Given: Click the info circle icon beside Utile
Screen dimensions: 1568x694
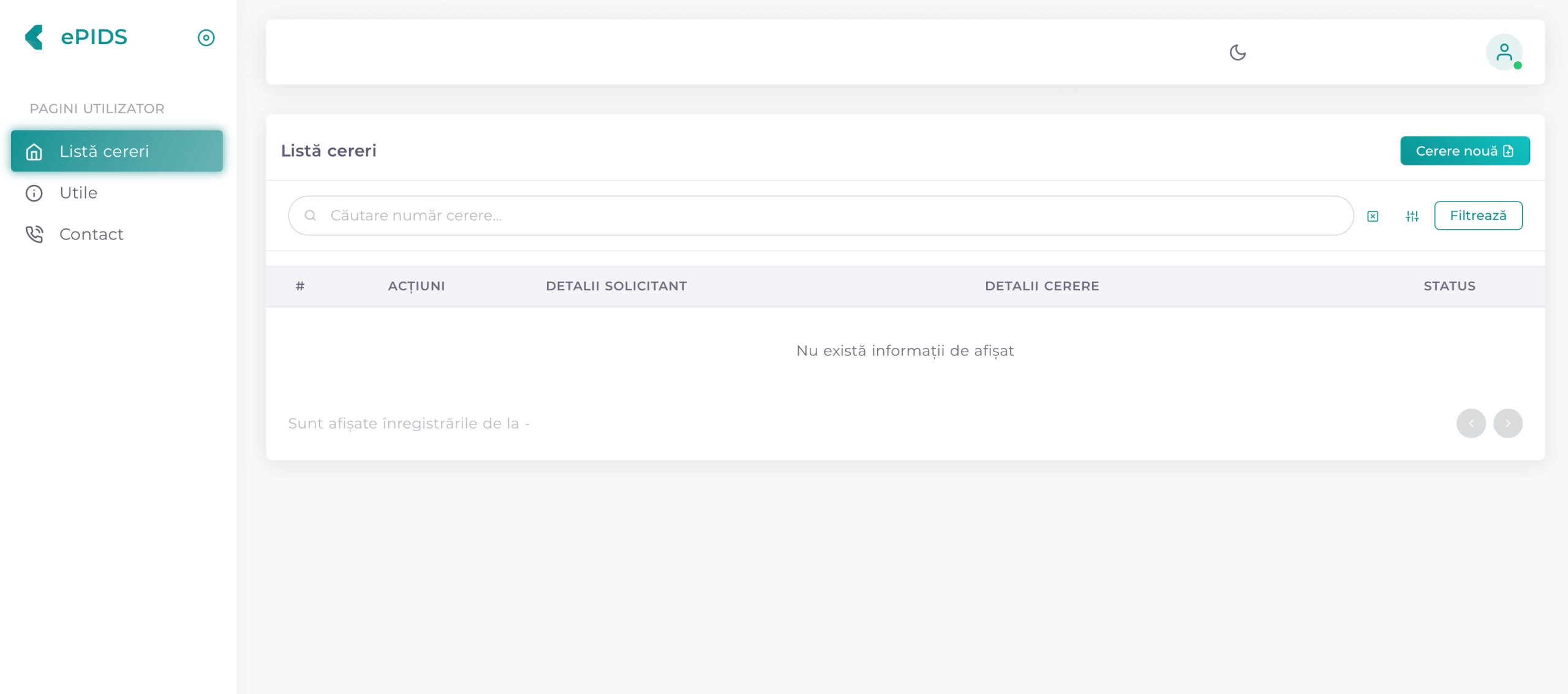Looking at the screenshot, I should click(x=34, y=193).
